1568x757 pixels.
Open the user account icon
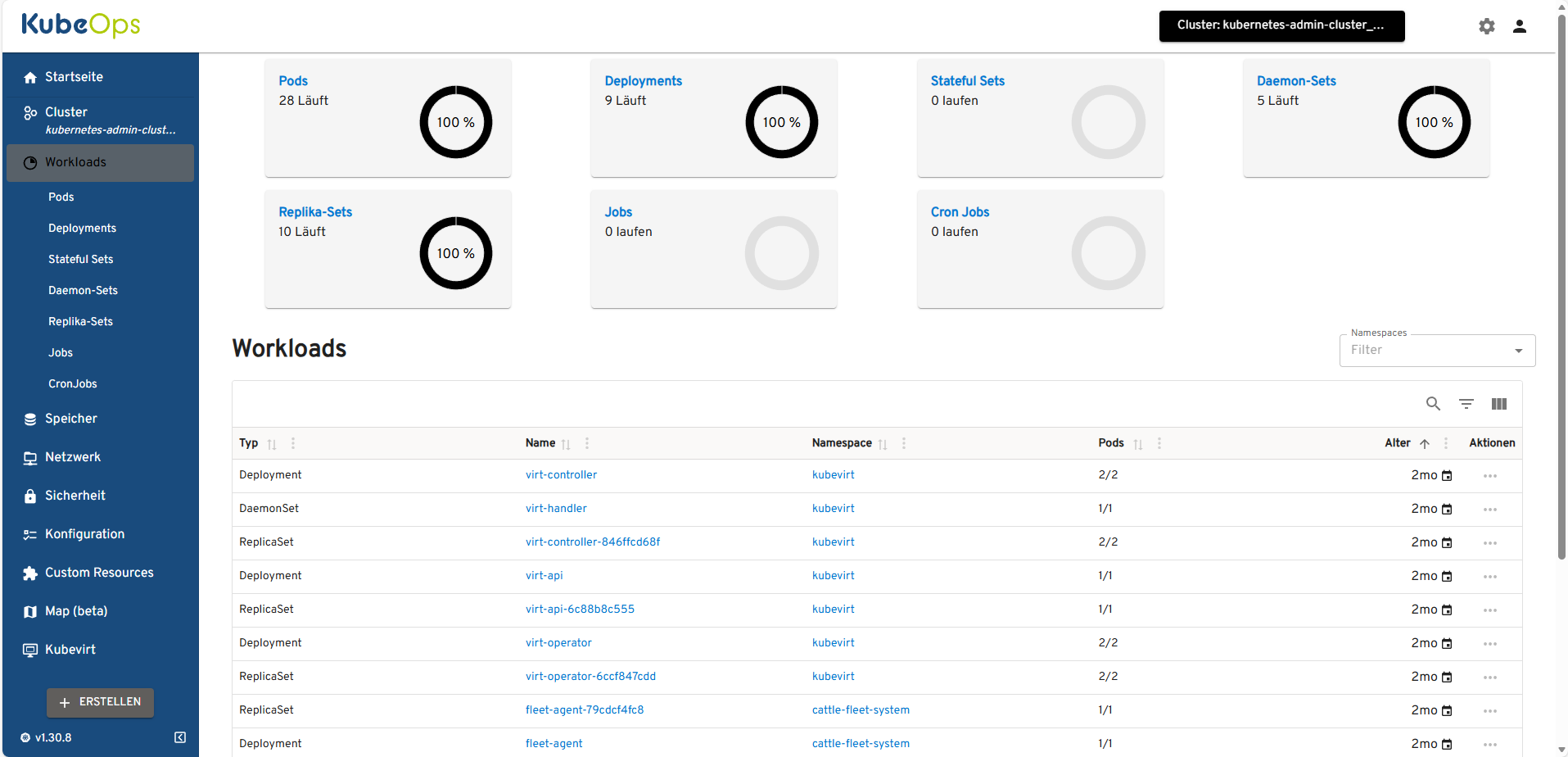pos(1519,26)
